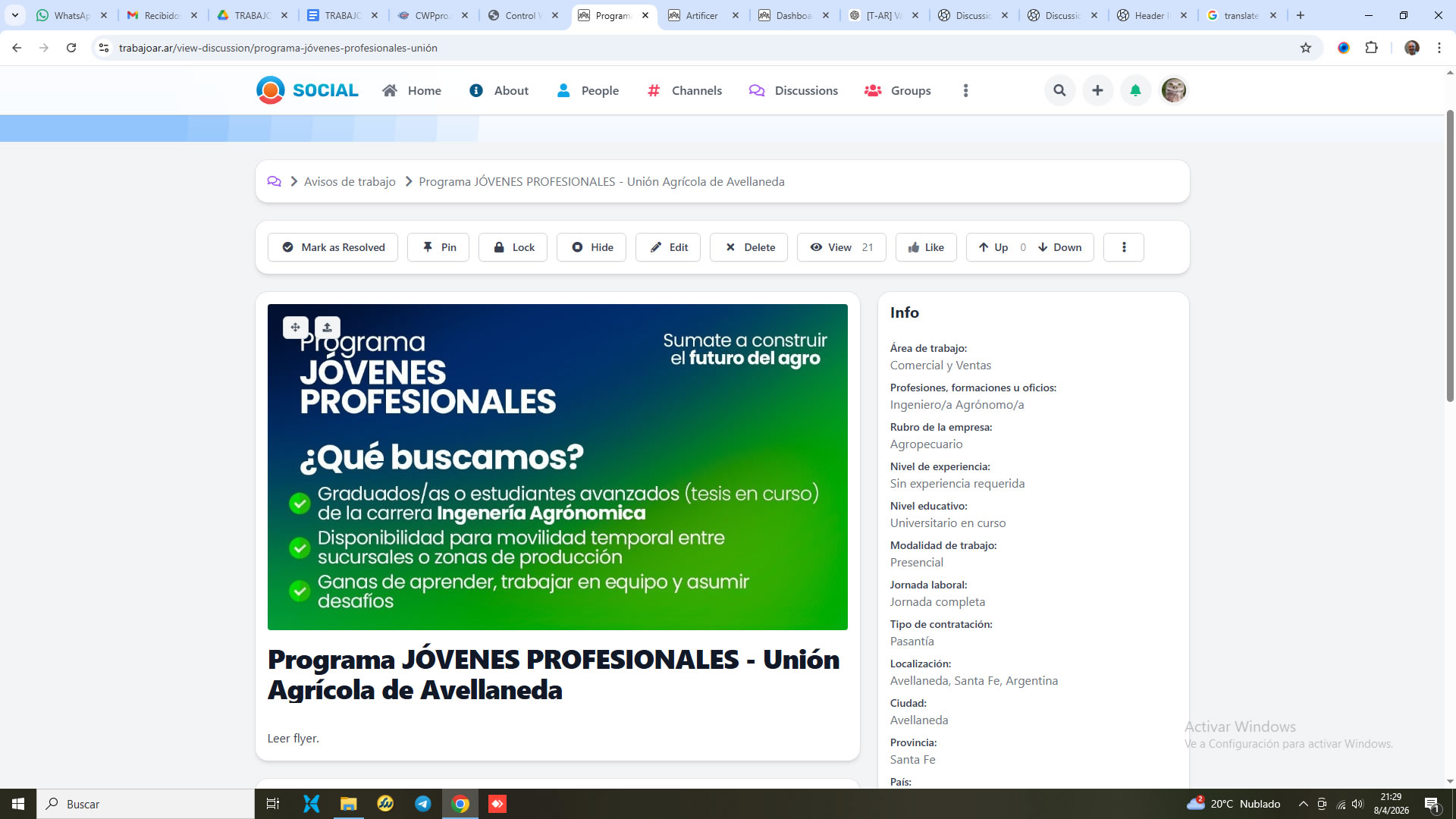Click the move arrows icon on flyer image
This screenshot has height=819, width=1456.
(295, 328)
